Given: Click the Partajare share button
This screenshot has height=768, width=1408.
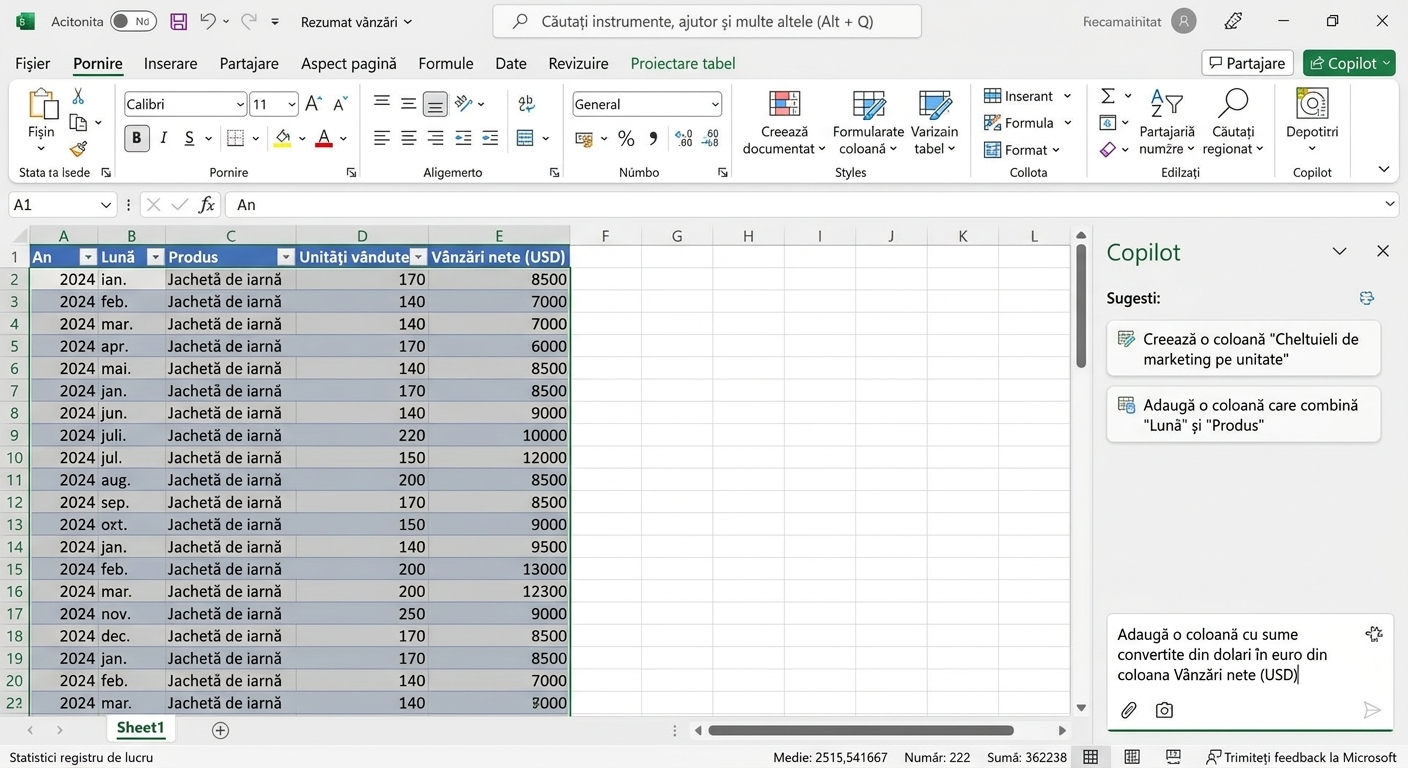Looking at the screenshot, I should pos(1247,63).
